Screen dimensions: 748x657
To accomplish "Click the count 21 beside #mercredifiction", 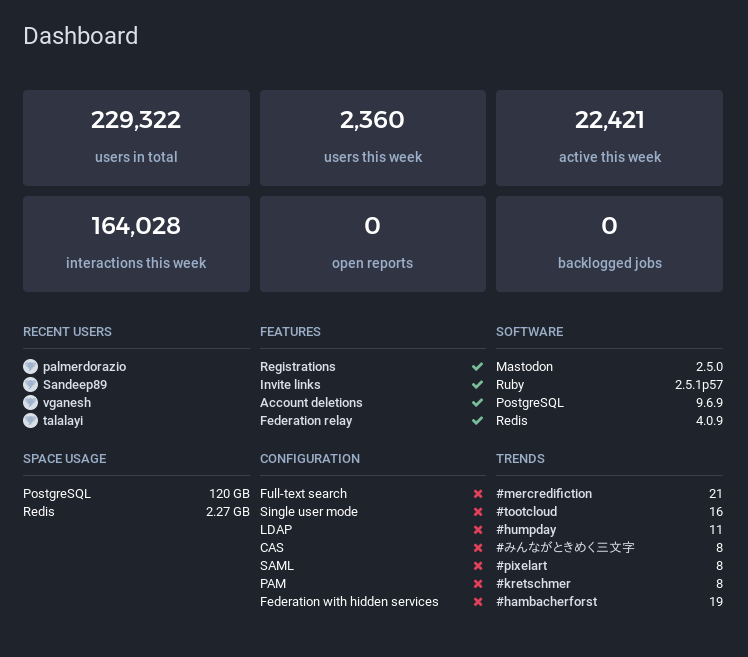I will 716,493.
